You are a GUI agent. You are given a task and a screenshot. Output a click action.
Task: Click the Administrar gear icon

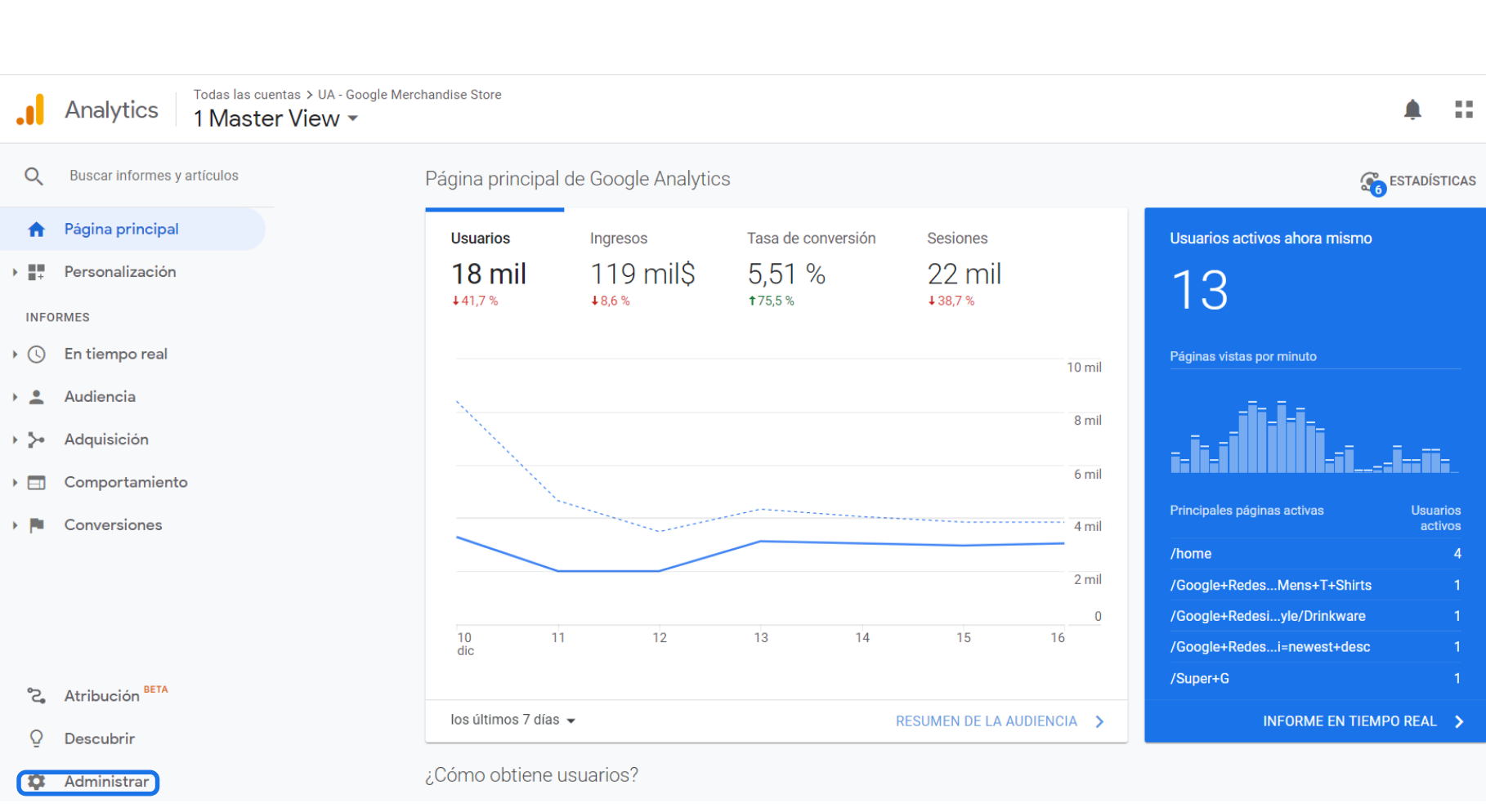(36, 782)
